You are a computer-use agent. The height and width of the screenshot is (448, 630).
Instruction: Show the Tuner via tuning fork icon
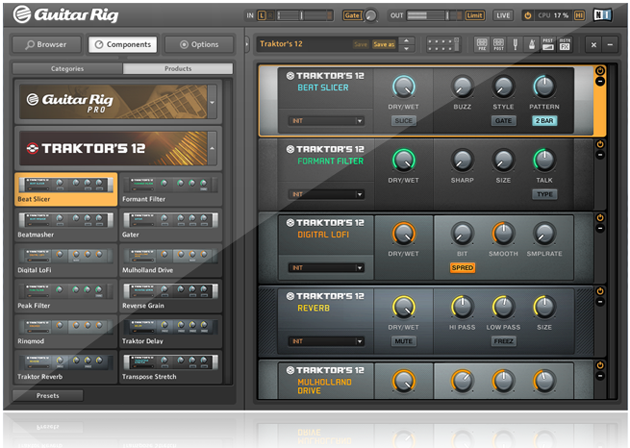point(515,44)
